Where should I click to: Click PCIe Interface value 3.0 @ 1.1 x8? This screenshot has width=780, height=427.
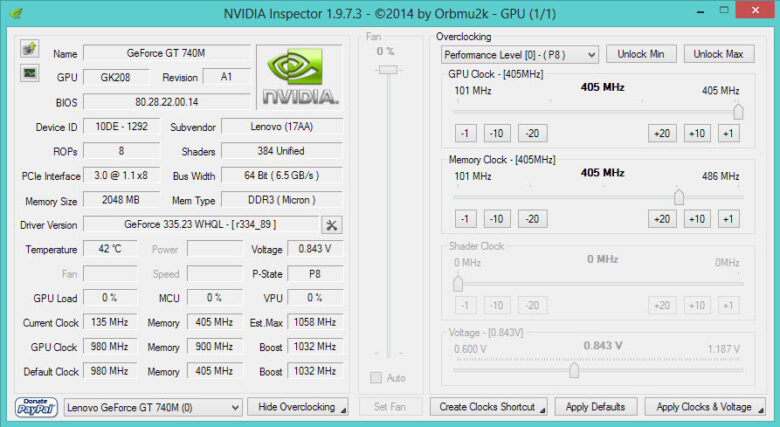click(x=122, y=175)
